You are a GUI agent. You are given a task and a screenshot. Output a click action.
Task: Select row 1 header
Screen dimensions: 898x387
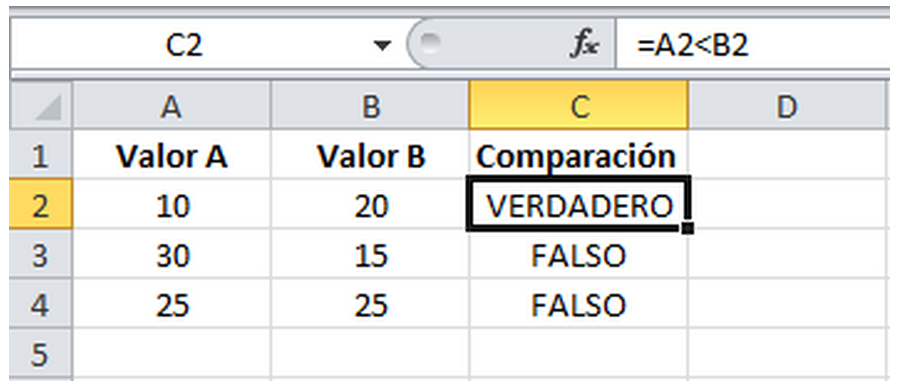point(41,155)
